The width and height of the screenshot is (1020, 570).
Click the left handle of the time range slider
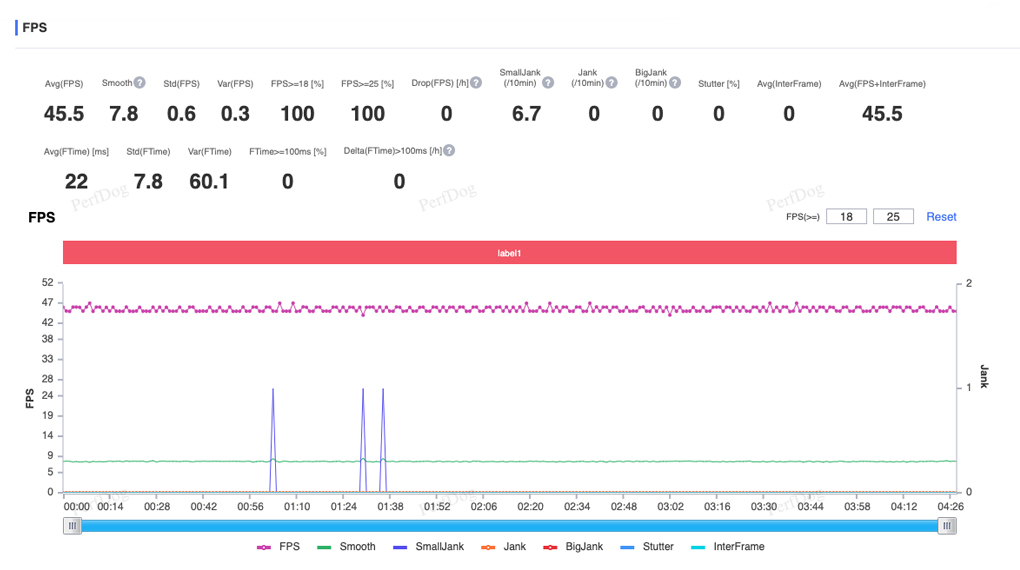[x=72, y=526]
